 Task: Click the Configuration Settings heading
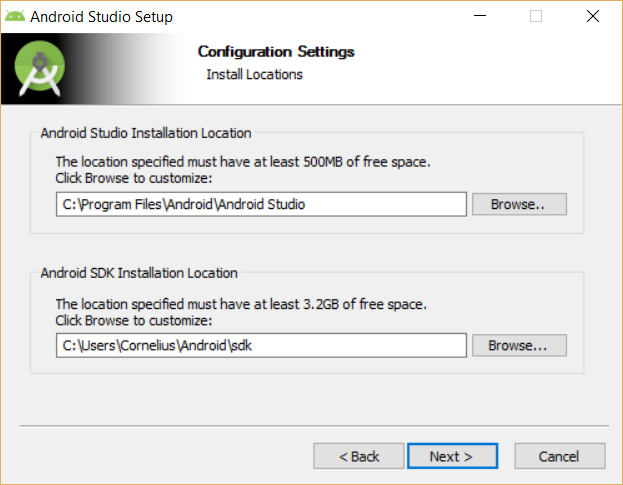276,52
